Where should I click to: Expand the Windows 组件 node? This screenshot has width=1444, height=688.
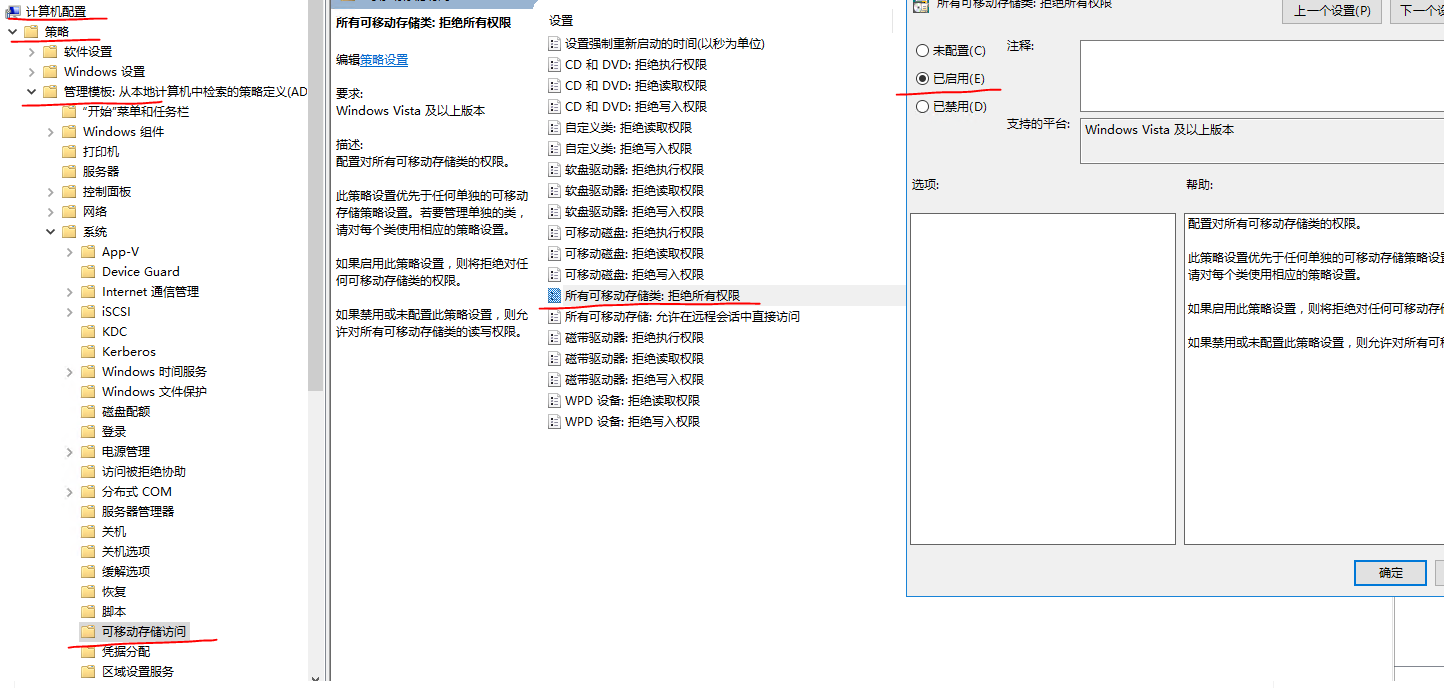pos(50,131)
